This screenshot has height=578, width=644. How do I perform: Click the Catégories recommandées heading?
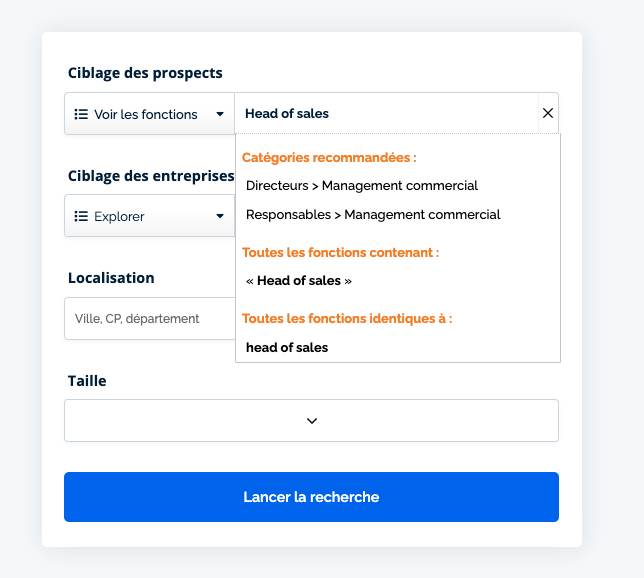[329, 158]
